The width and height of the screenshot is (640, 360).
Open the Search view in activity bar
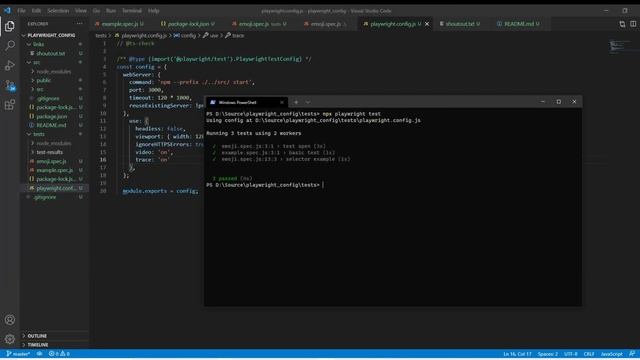[9, 45]
